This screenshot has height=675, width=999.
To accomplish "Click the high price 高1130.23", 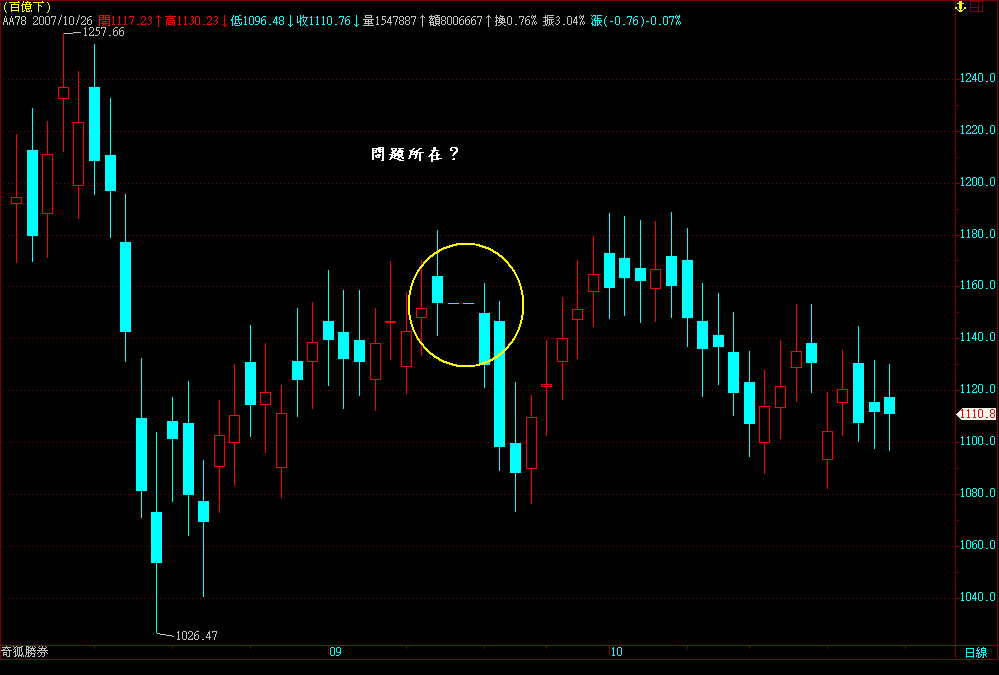I will tap(192, 20).
